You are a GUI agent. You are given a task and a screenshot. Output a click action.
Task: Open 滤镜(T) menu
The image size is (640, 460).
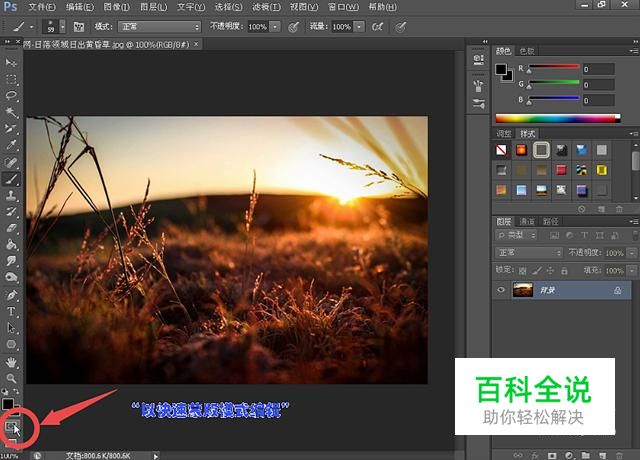(267, 7)
